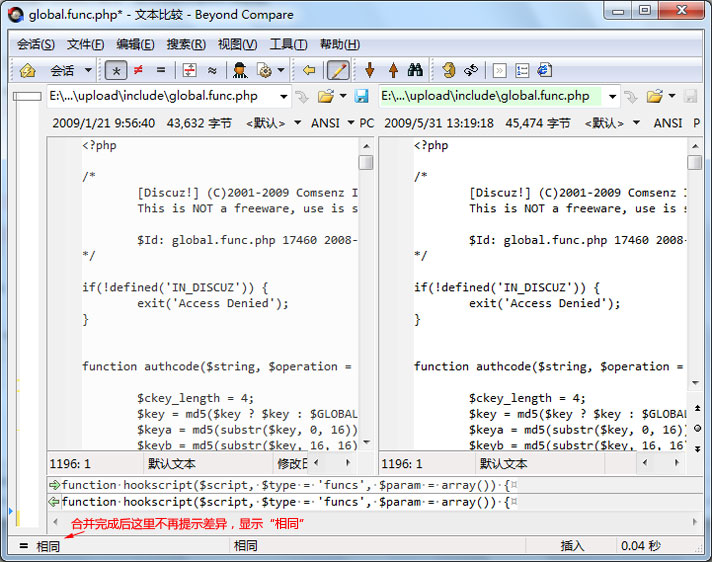Toggle ignore minor differences (≈)

click(212, 70)
